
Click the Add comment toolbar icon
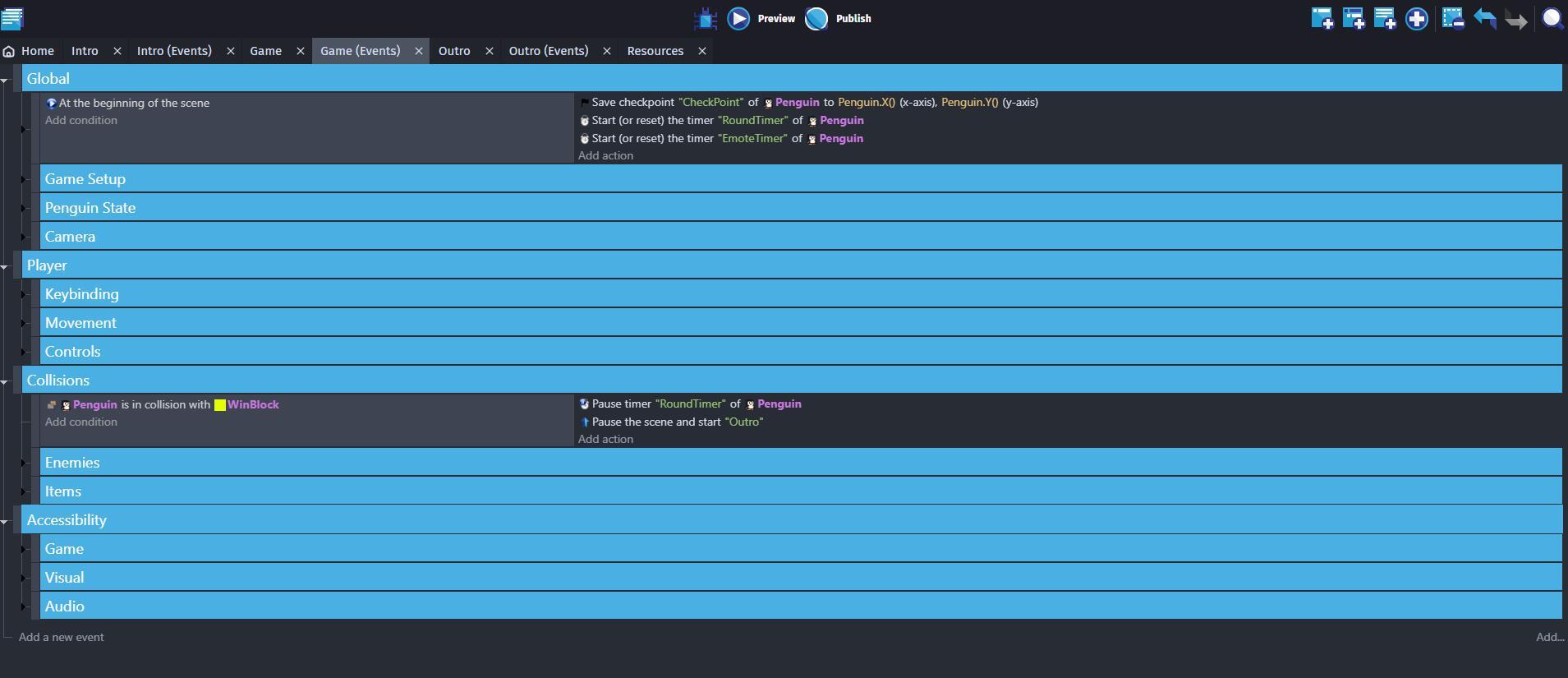click(1385, 18)
